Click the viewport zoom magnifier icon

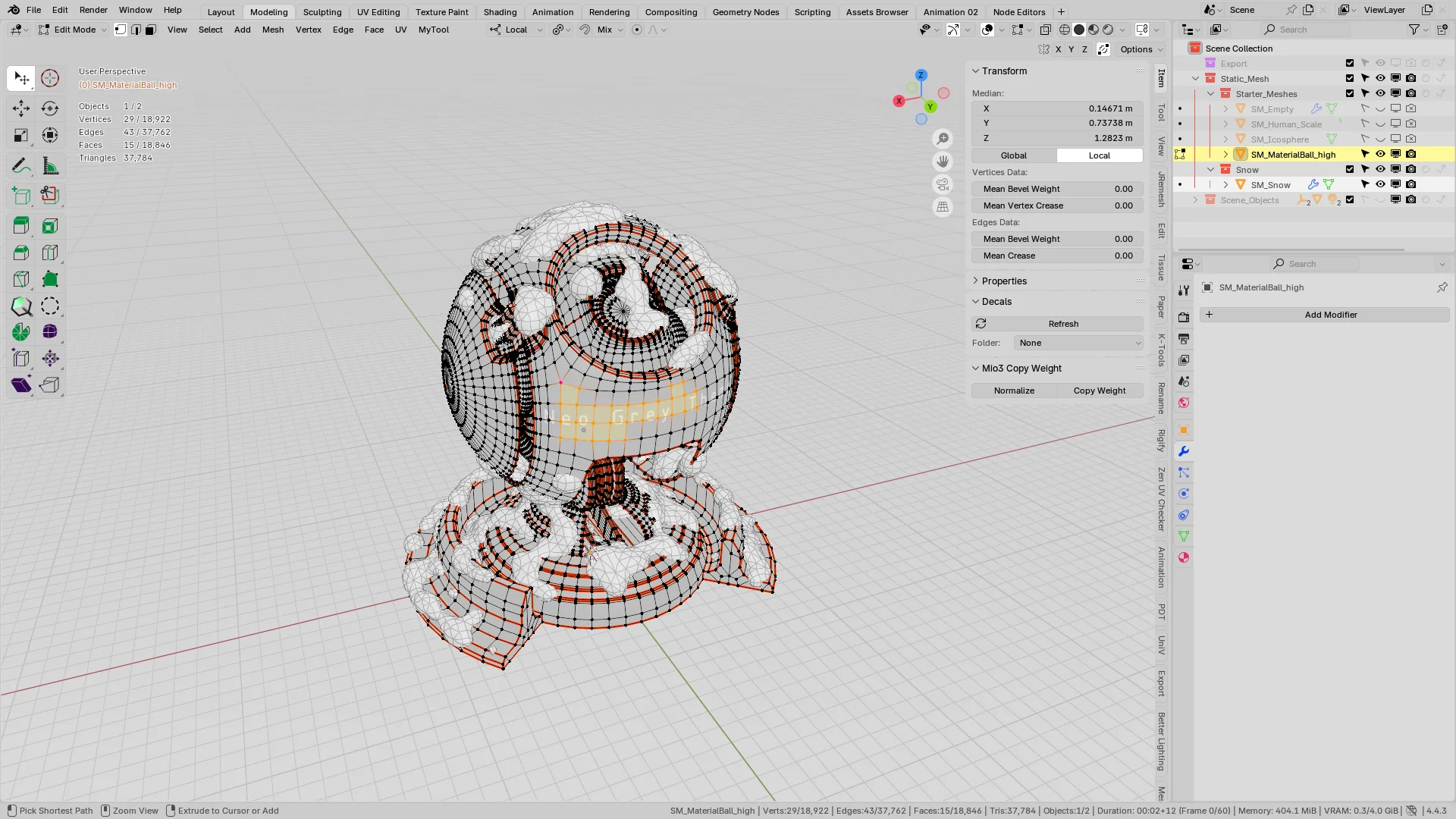(x=943, y=139)
